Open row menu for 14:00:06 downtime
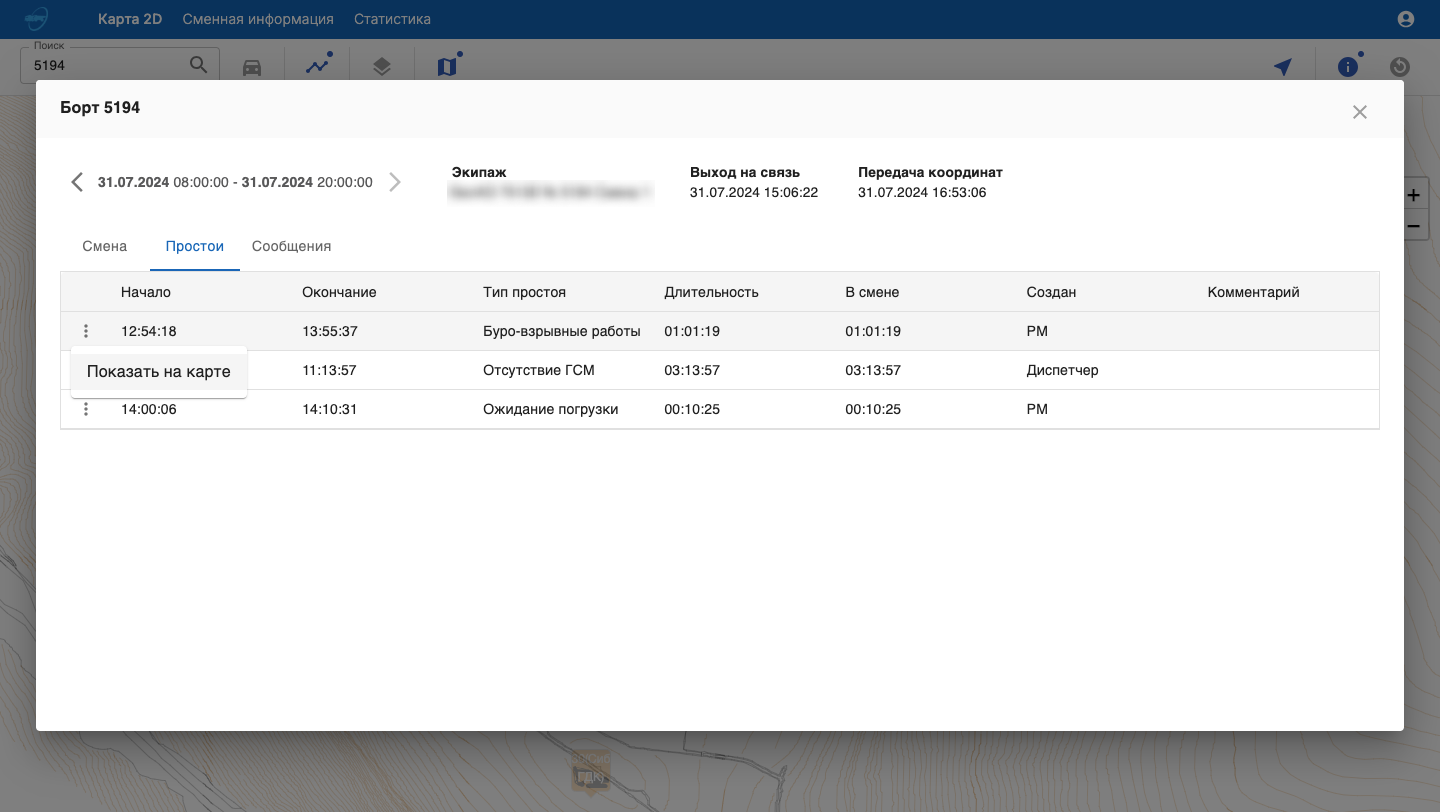Screen dimensions: 1440x812 (86, 409)
